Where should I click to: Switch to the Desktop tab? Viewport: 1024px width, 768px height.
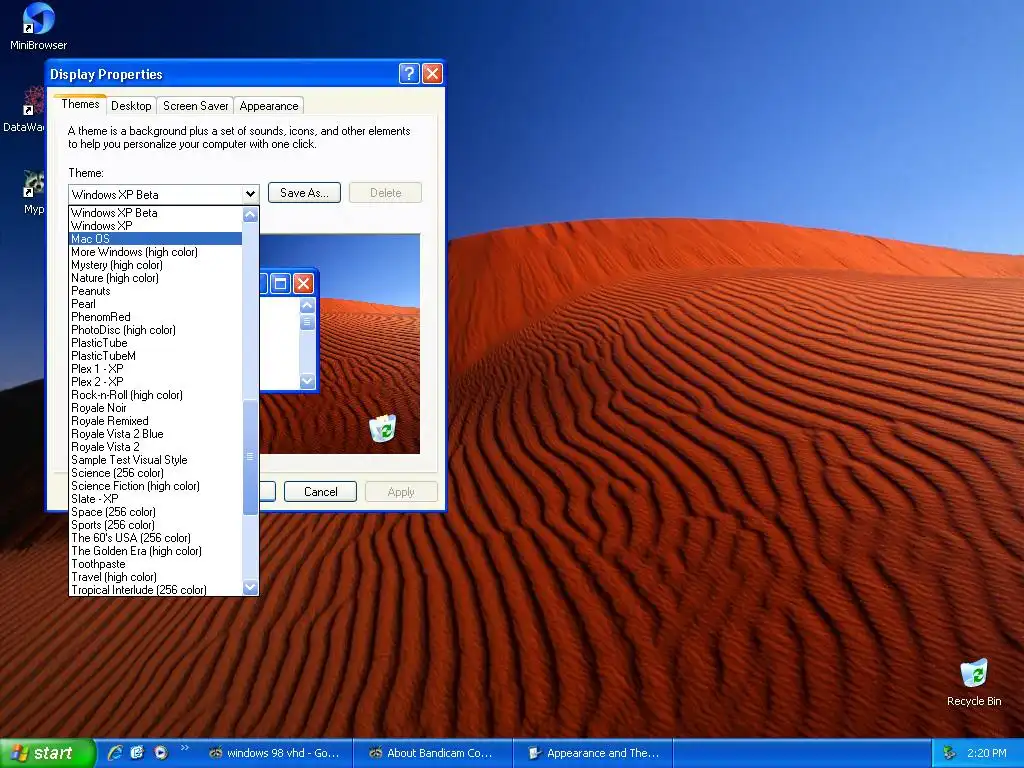click(131, 106)
